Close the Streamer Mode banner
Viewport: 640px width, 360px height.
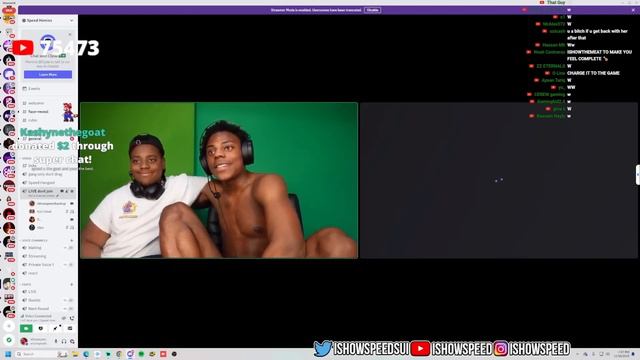point(633,10)
